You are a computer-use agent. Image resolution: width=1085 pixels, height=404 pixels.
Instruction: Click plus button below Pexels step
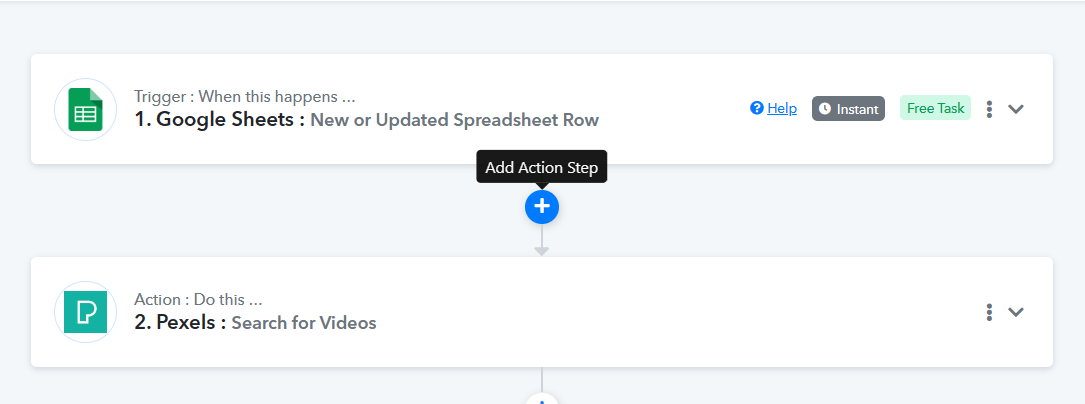pos(542,399)
